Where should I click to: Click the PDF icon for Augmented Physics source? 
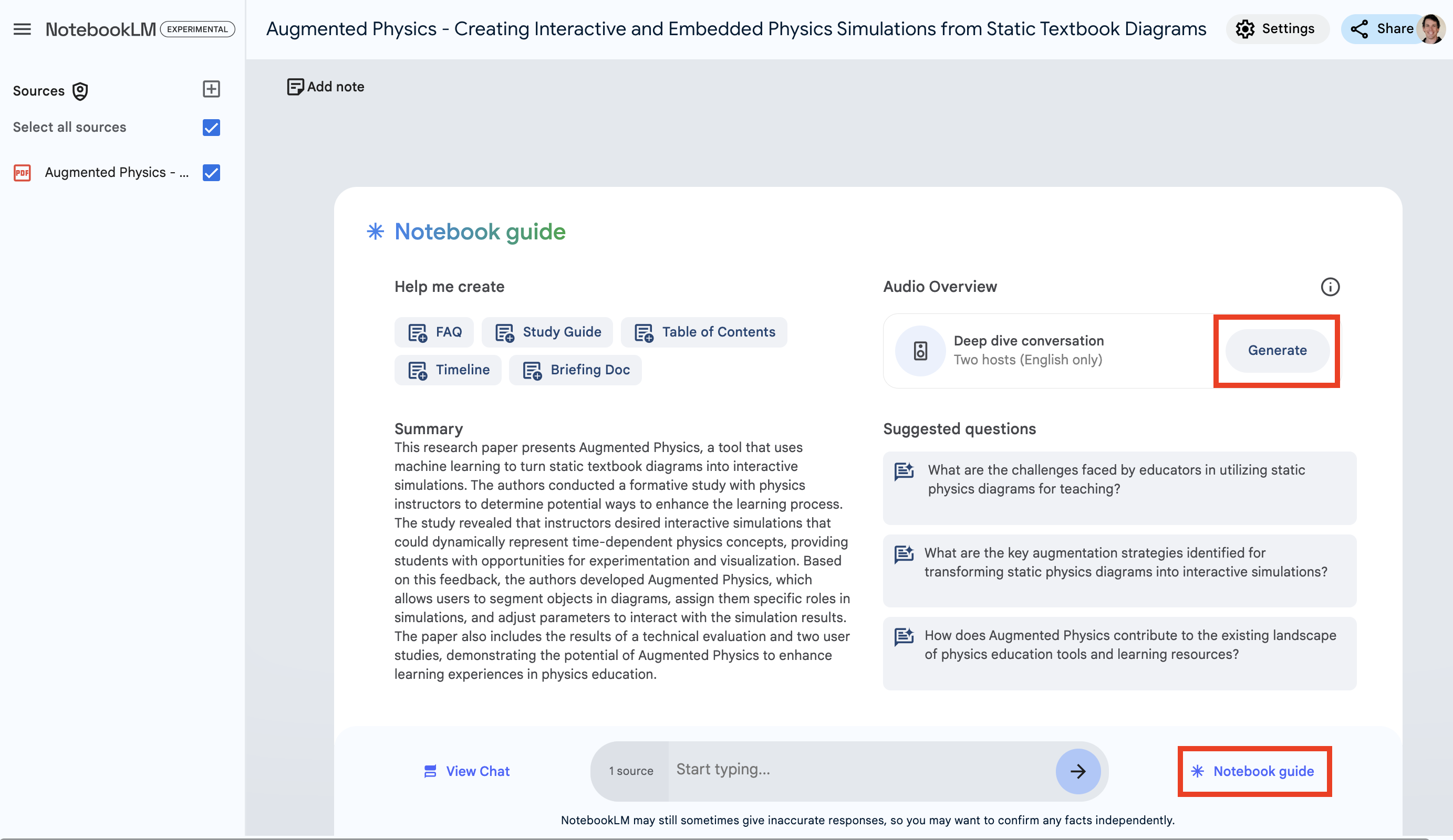coord(22,172)
